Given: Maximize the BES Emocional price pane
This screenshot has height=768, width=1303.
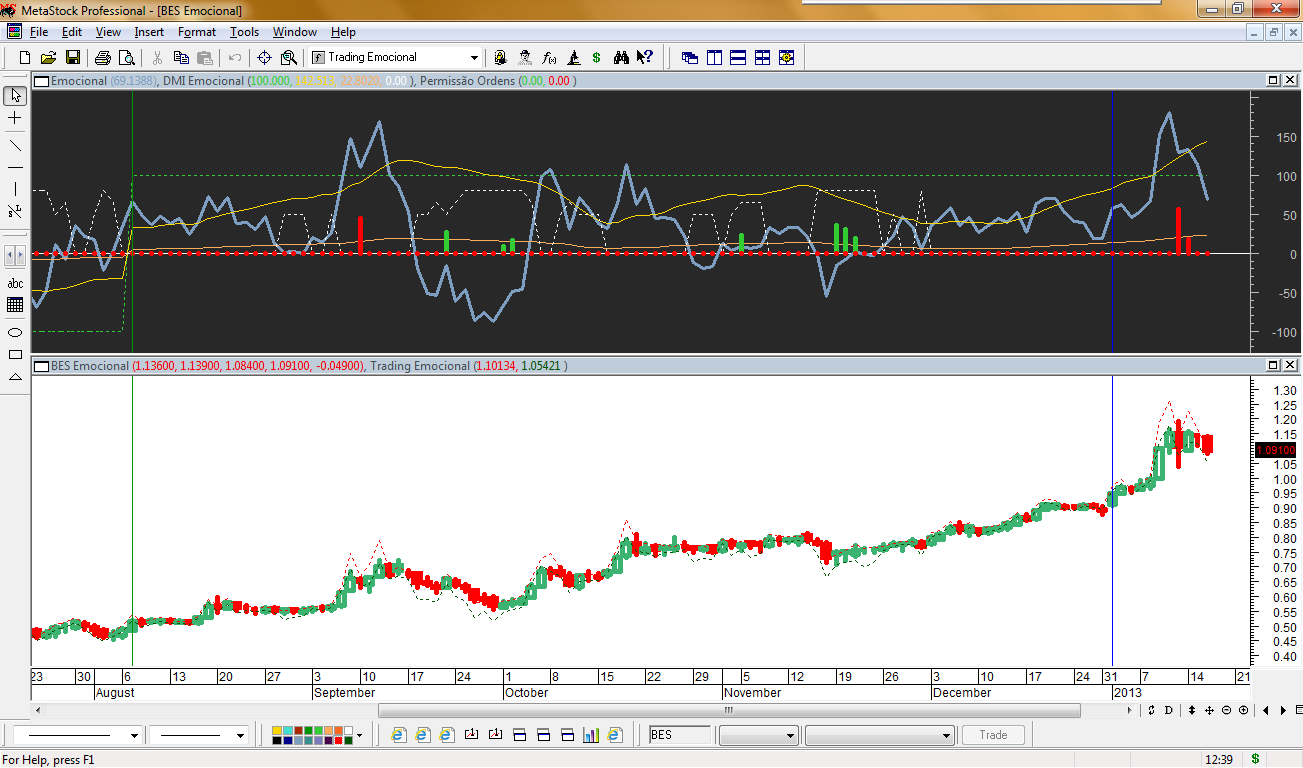Looking at the screenshot, I should [x=1273, y=365].
